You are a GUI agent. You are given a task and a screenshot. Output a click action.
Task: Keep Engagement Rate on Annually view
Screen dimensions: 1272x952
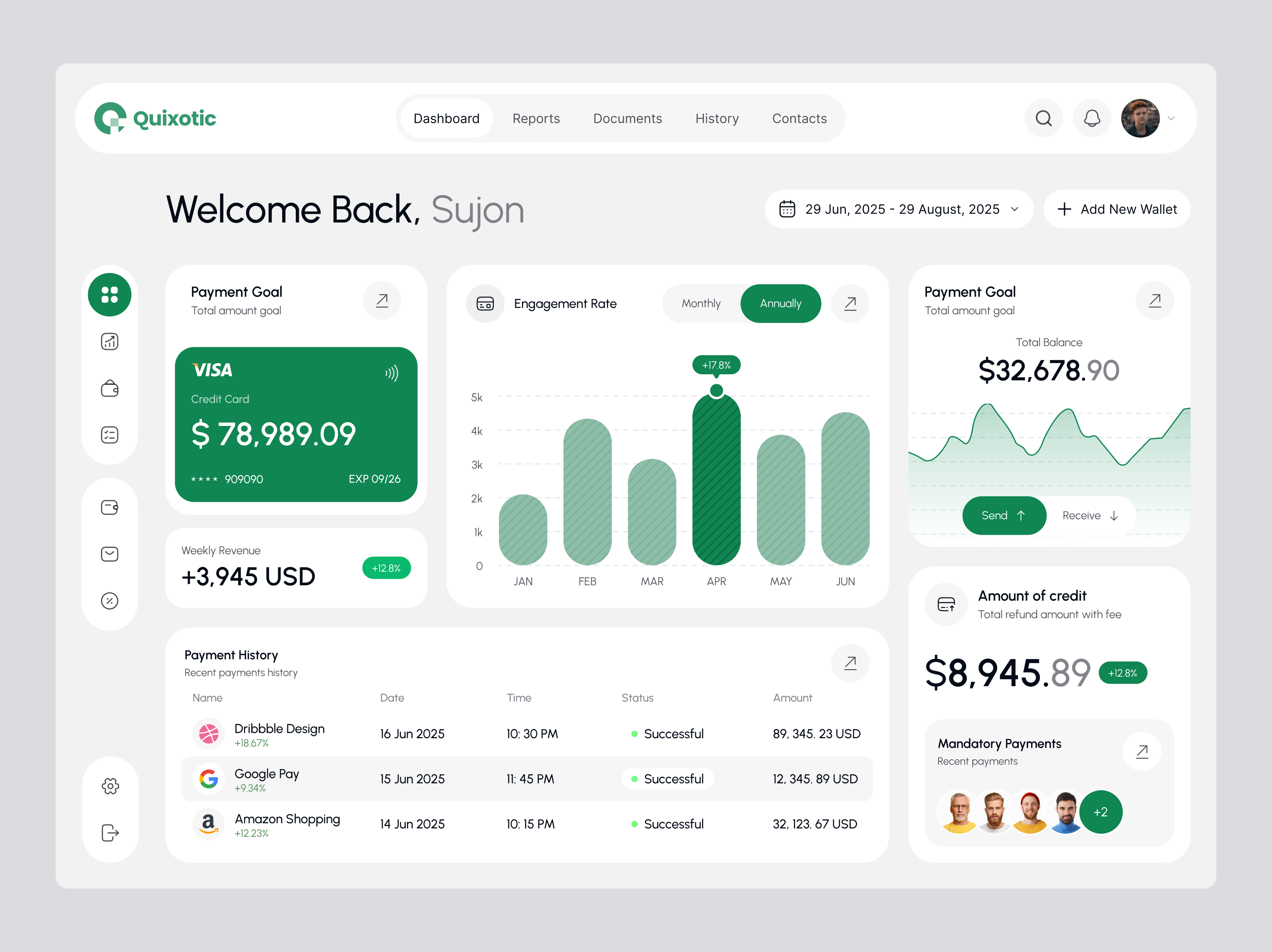780,304
